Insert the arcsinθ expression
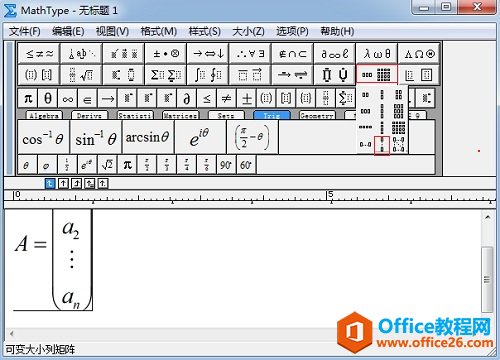Screen dimensions: 500x360 (148, 137)
